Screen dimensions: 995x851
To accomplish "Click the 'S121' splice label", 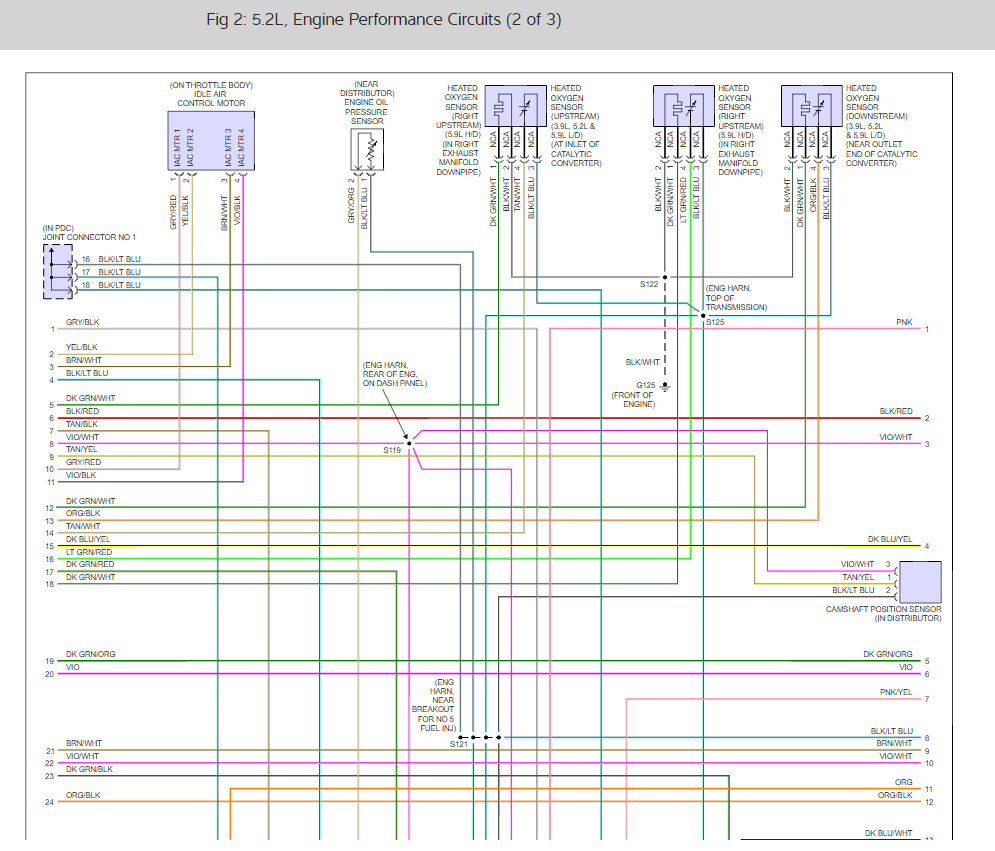I will click(x=459, y=744).
